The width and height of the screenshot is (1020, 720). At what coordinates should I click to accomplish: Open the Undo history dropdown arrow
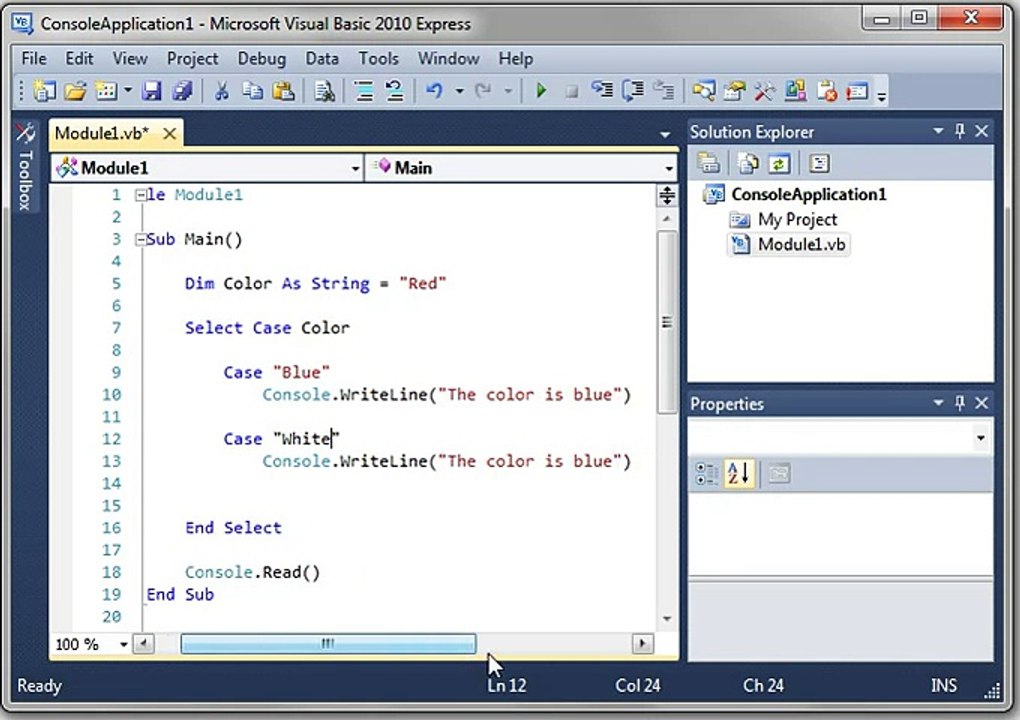coord(459,91)
